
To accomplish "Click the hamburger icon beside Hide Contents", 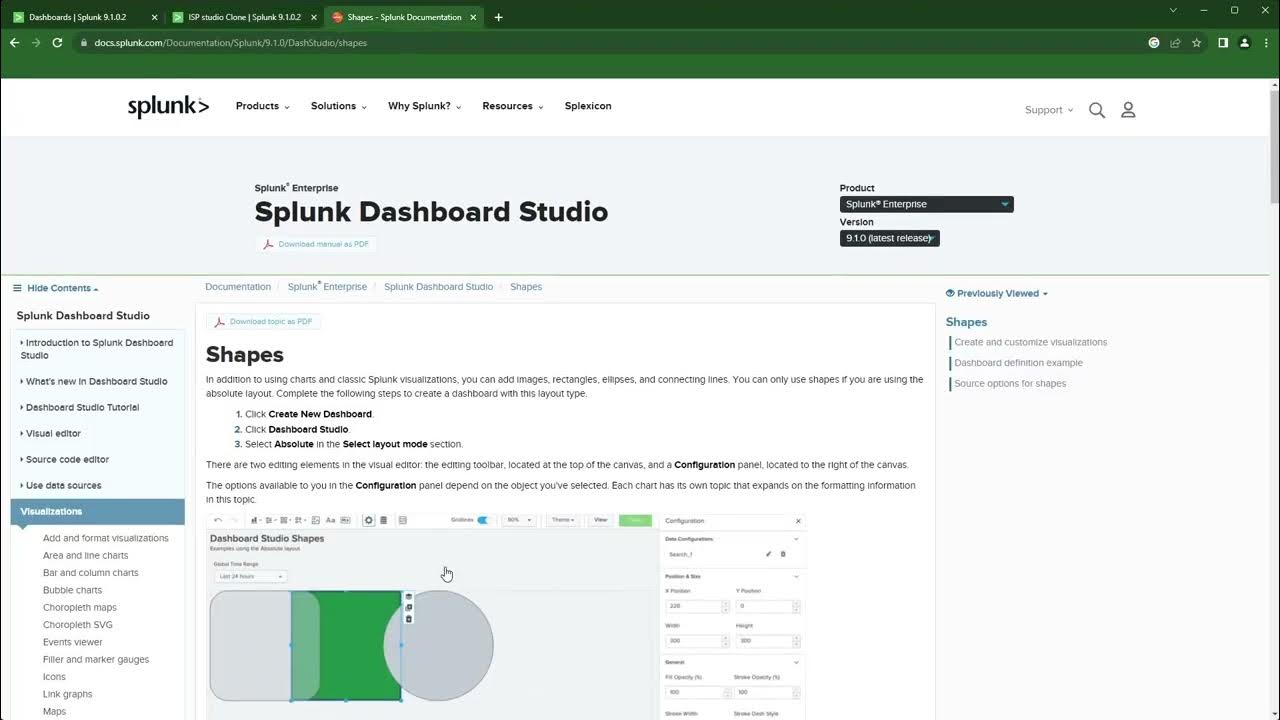I will (x=17, y=288).
